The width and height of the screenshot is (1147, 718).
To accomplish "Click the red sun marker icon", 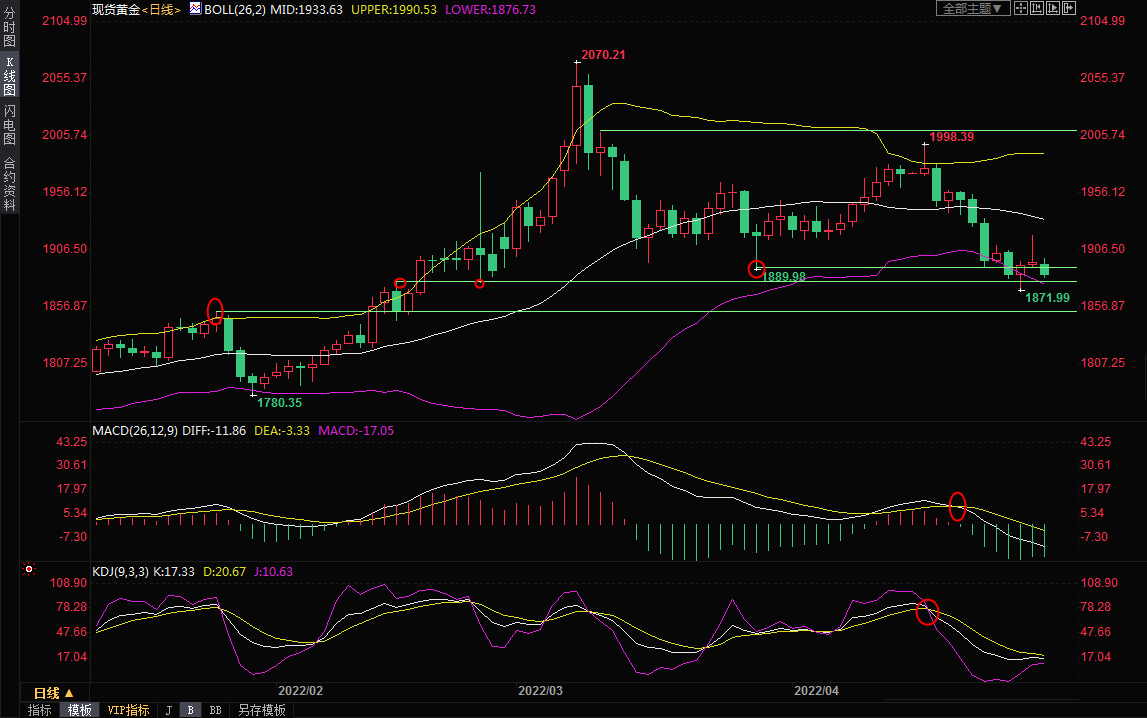I will pos(29,570).
